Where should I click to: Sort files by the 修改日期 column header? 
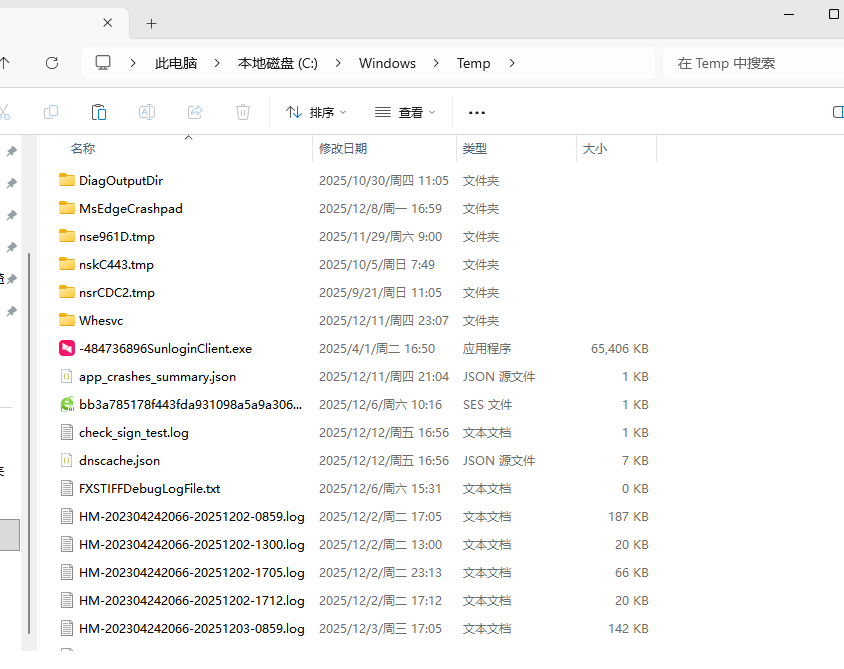tap(345, 148)
